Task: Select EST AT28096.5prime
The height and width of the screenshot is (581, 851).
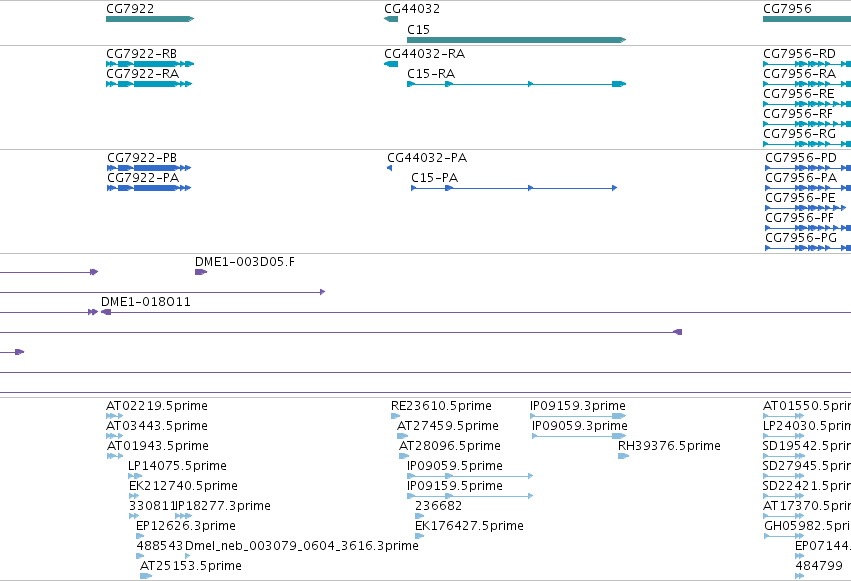Action: click(x=450, y=446)
